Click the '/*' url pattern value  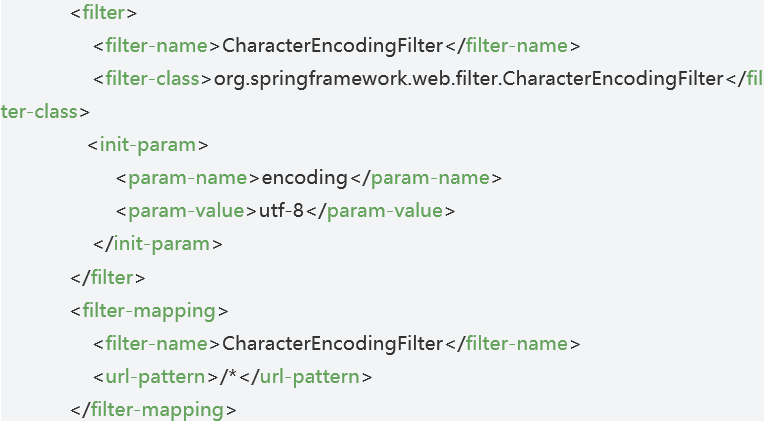click(x=229, y=376)
